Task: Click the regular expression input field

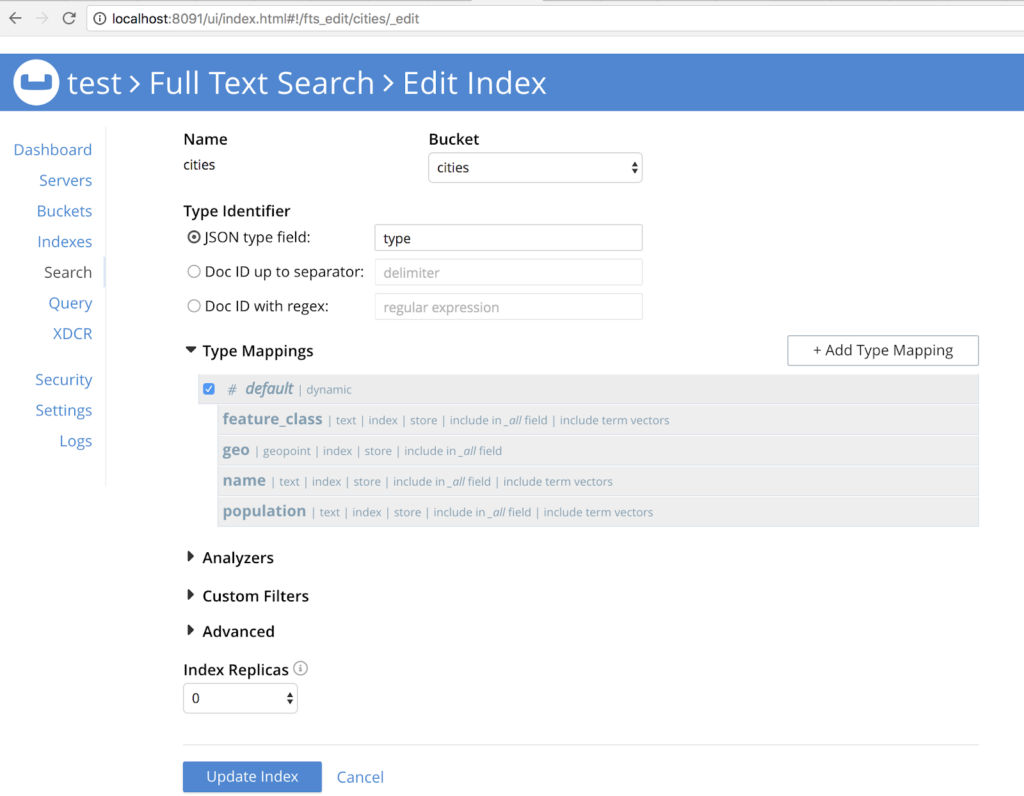Action: click(x=508, y=307)
